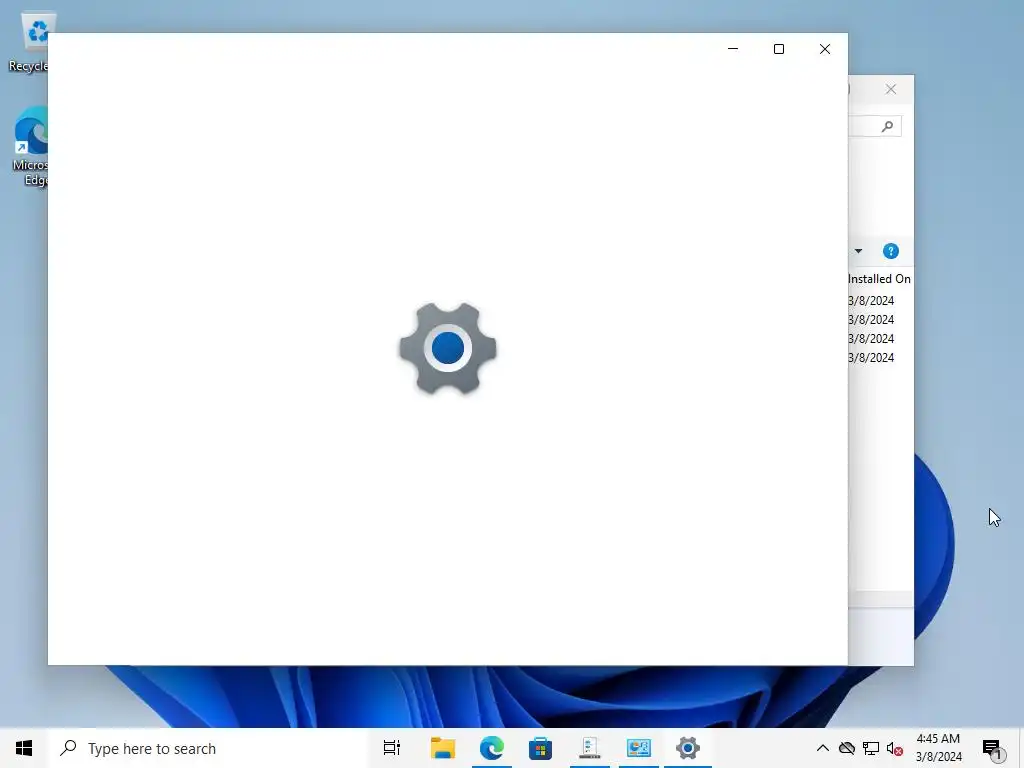Select the first 3/8/2024 update row
The image size is (1024, 768).
tap(871, 300)
